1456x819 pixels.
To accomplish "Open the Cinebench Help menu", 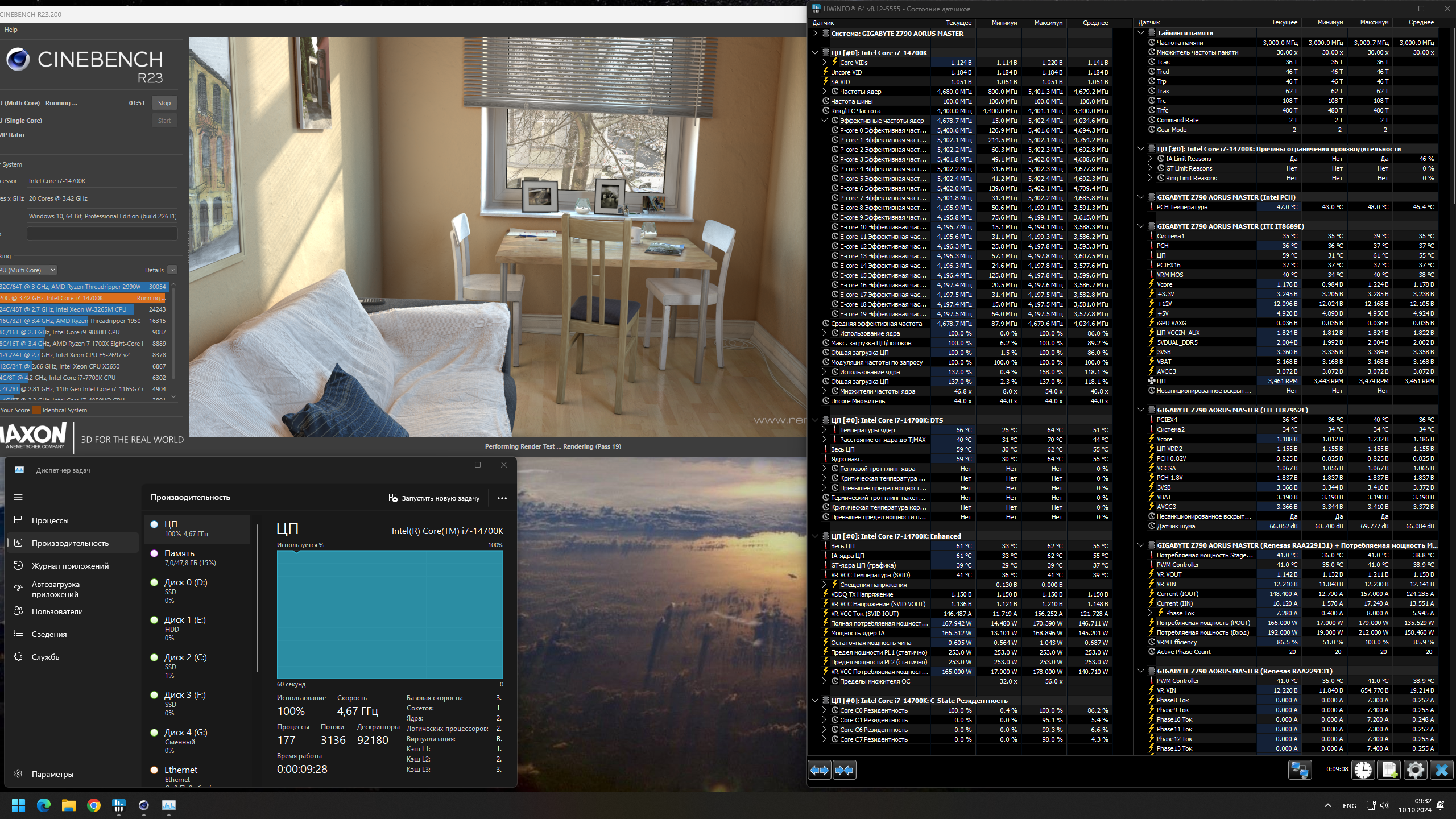I will point(11,30).
